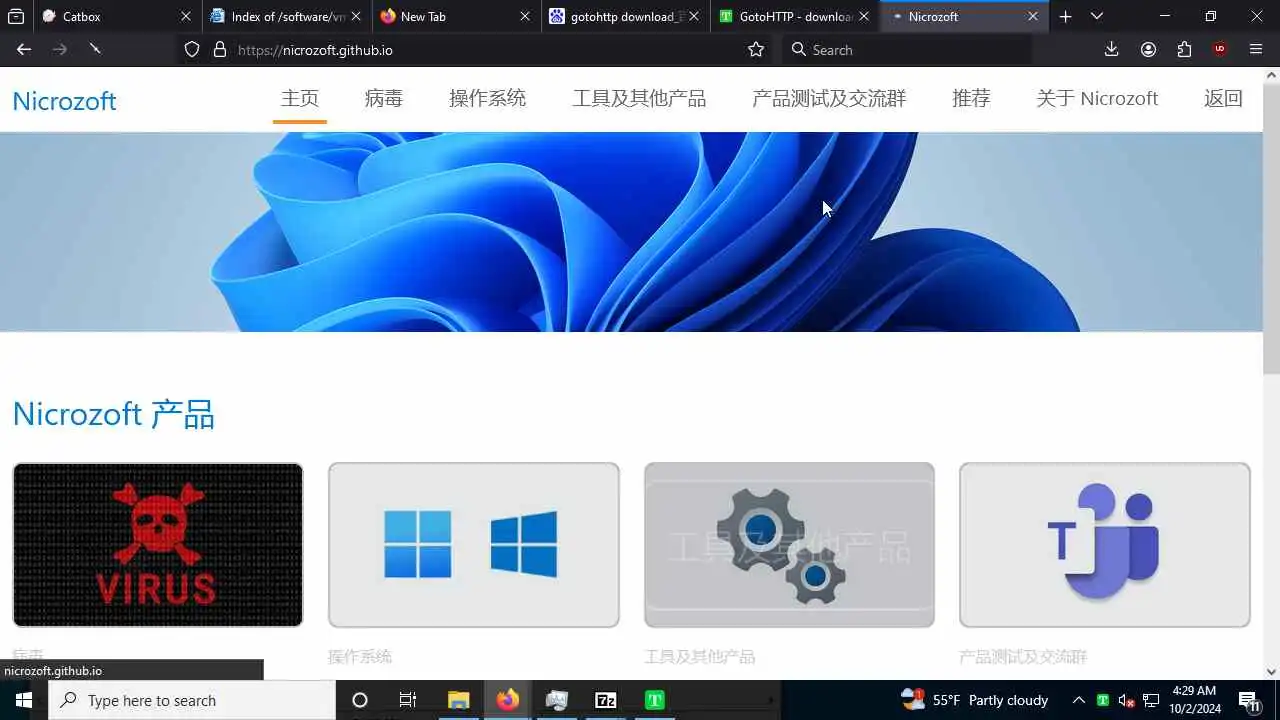Open the VIRUS skull product card

point(158,545)
